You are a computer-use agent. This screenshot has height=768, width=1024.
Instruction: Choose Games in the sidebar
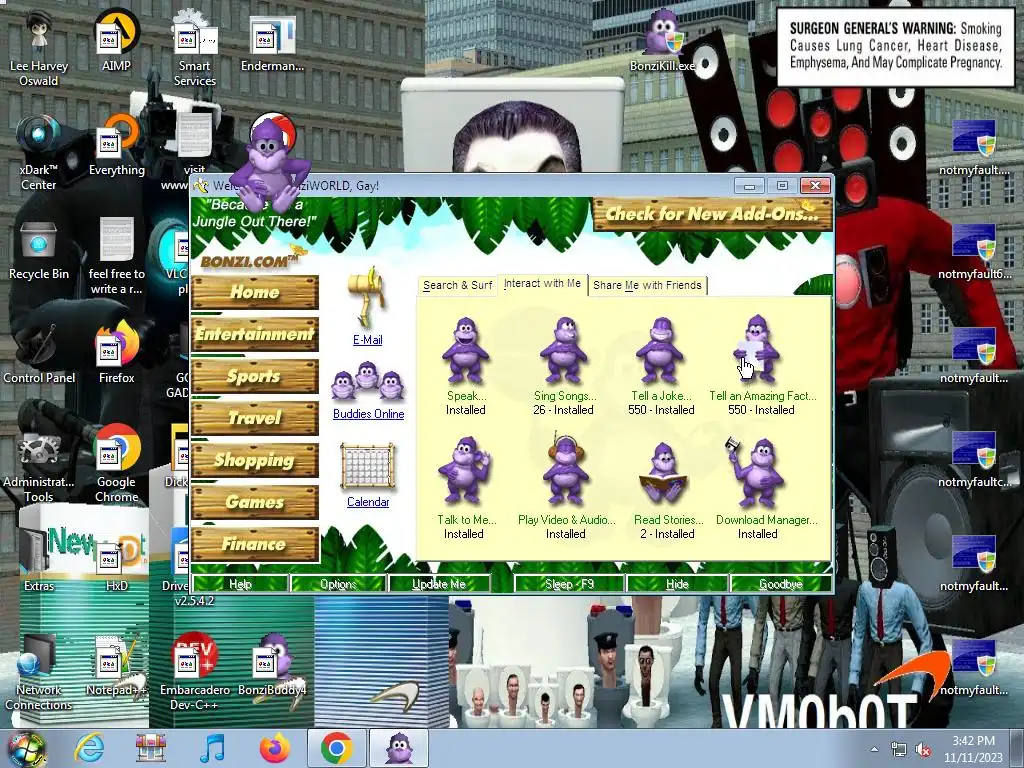tap(255, 502)
